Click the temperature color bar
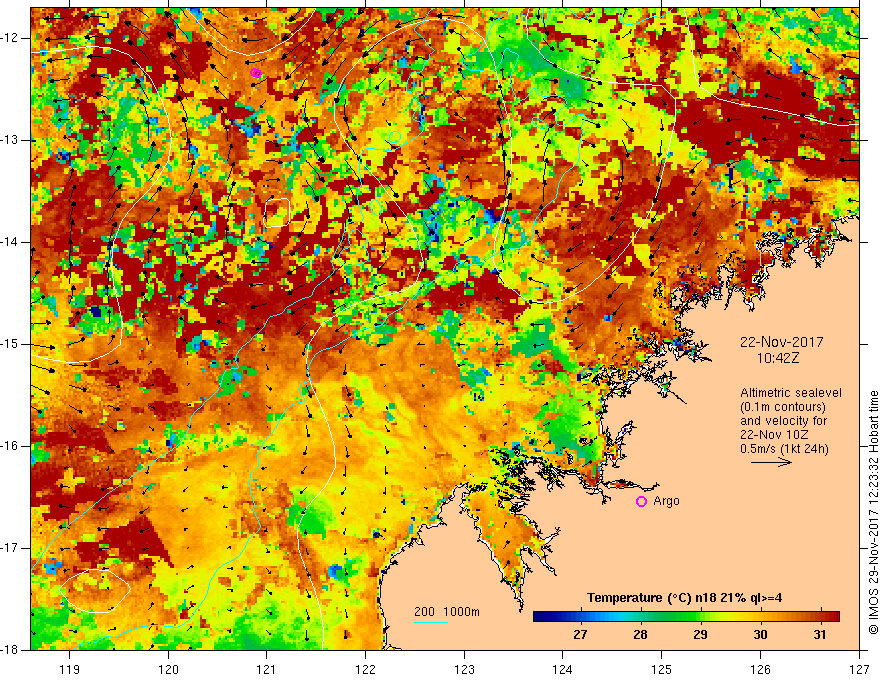The image size is (880, 680). pyautogui.click(x=686, y=617)
